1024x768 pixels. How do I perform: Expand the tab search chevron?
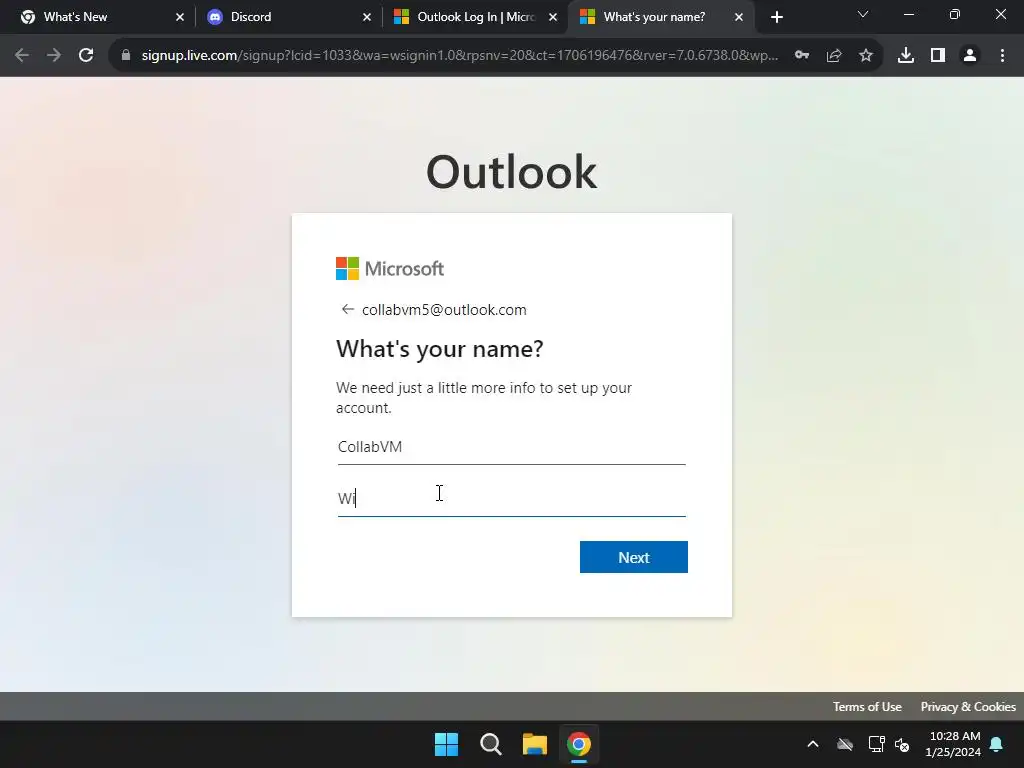click(x=863, y=14)
